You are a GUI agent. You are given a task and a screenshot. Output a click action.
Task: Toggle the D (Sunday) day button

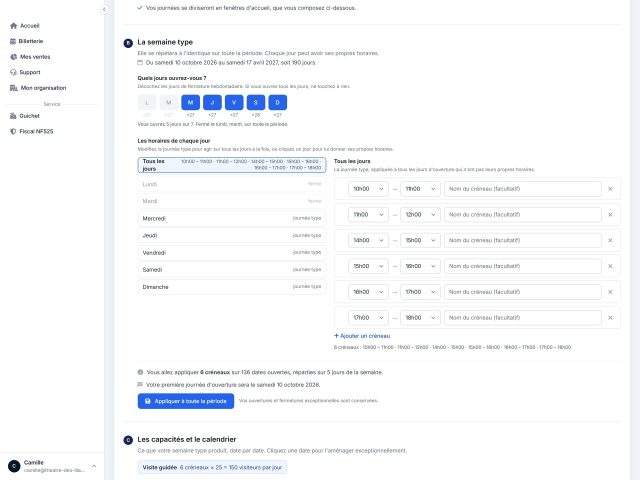coord(278,102)
